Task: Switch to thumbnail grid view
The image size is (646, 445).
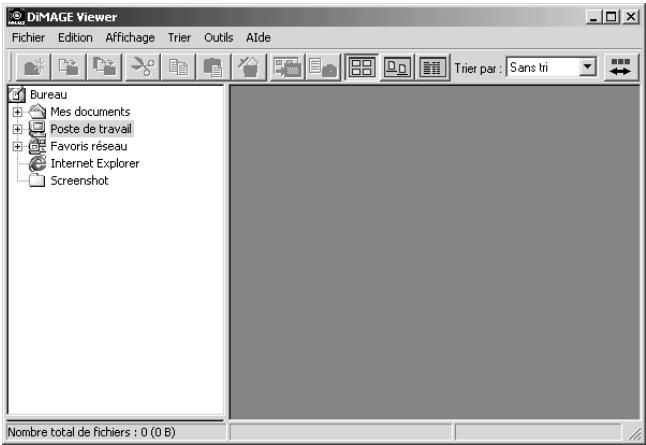Action: click(361, 67)
